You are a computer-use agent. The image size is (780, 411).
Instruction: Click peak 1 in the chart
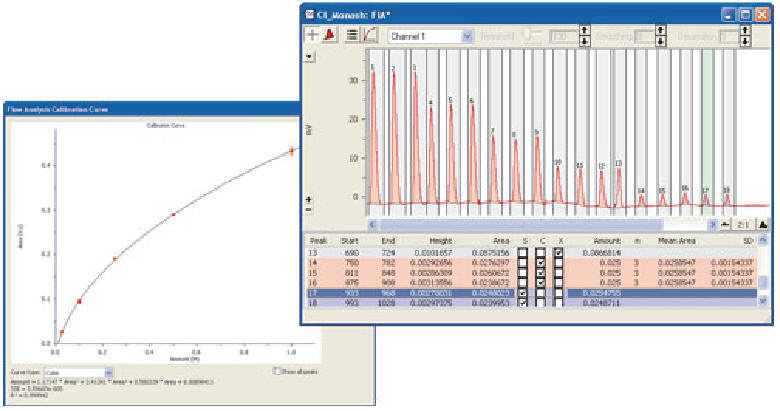click(374, 137)
